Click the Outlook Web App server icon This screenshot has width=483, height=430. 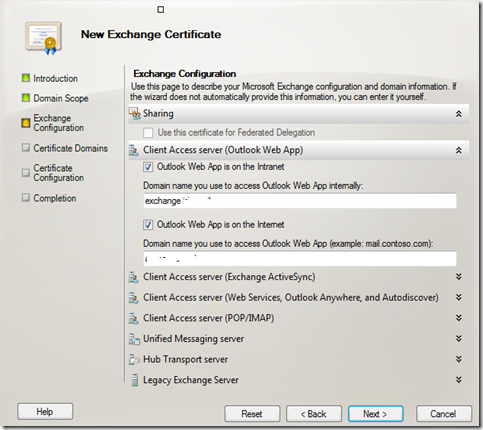point(134,150)
